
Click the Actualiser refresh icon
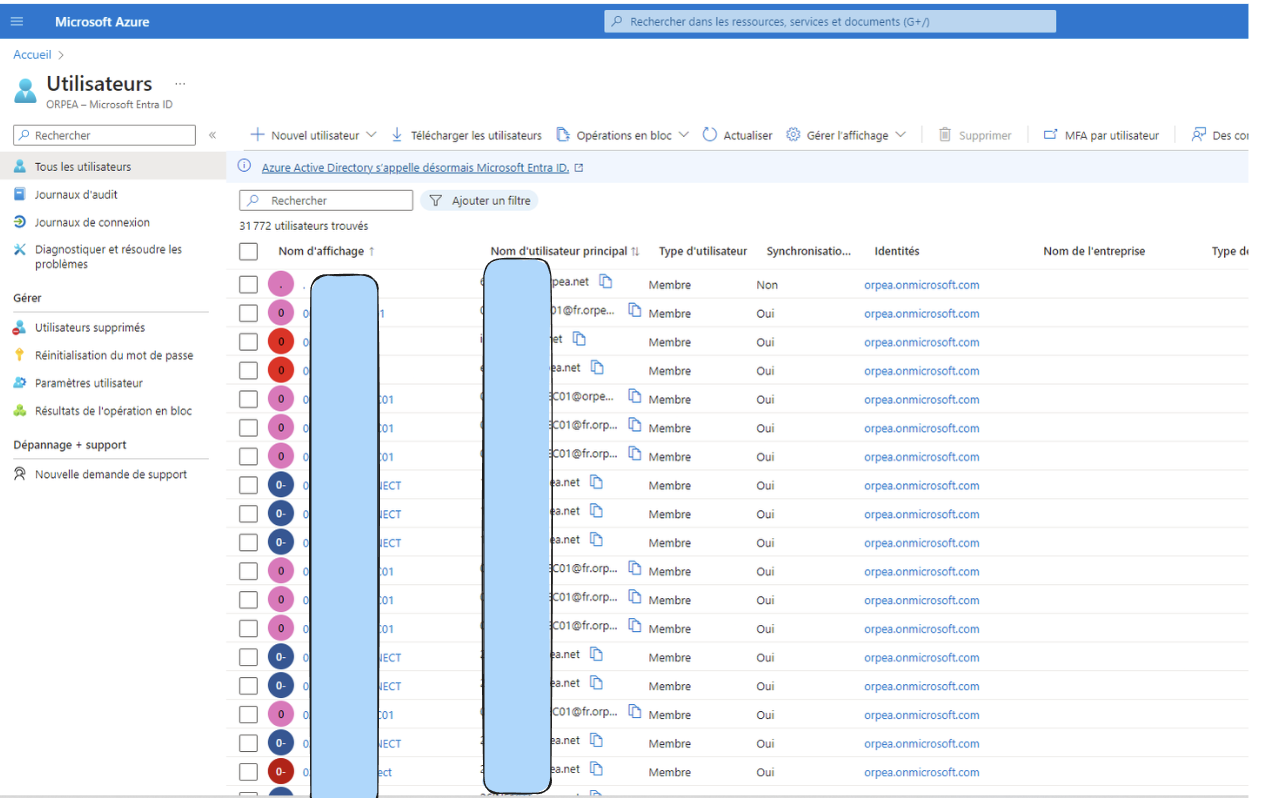(x=710, y=135)
